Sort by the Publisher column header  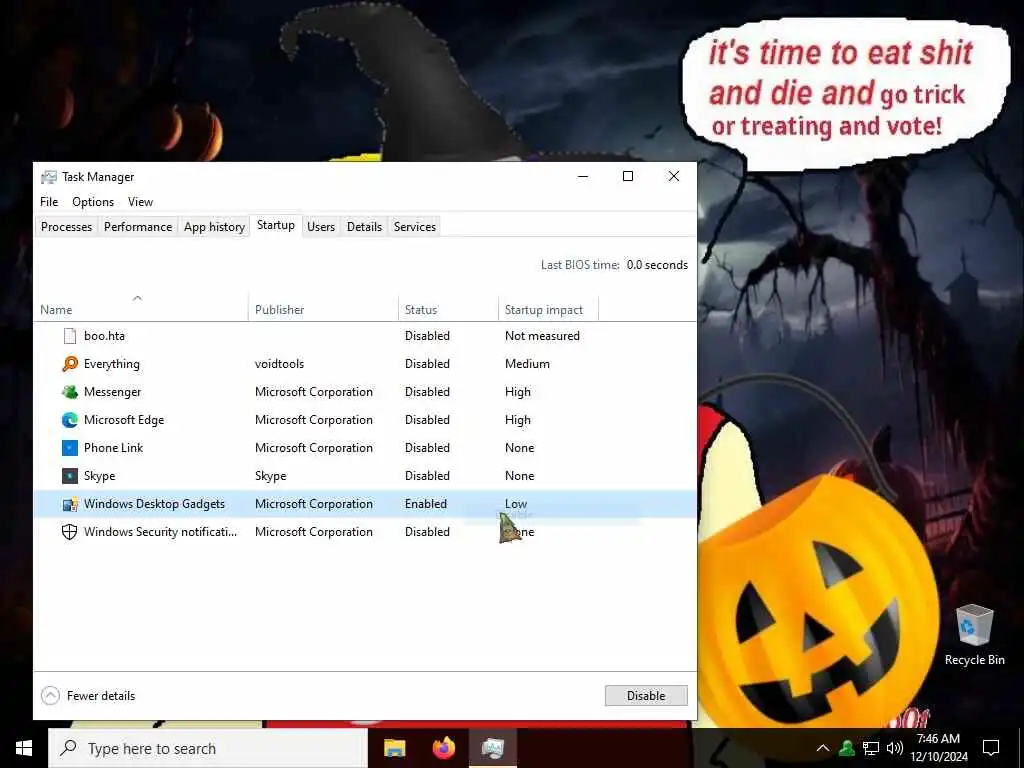pyautogui.click(x=323, y=309)
